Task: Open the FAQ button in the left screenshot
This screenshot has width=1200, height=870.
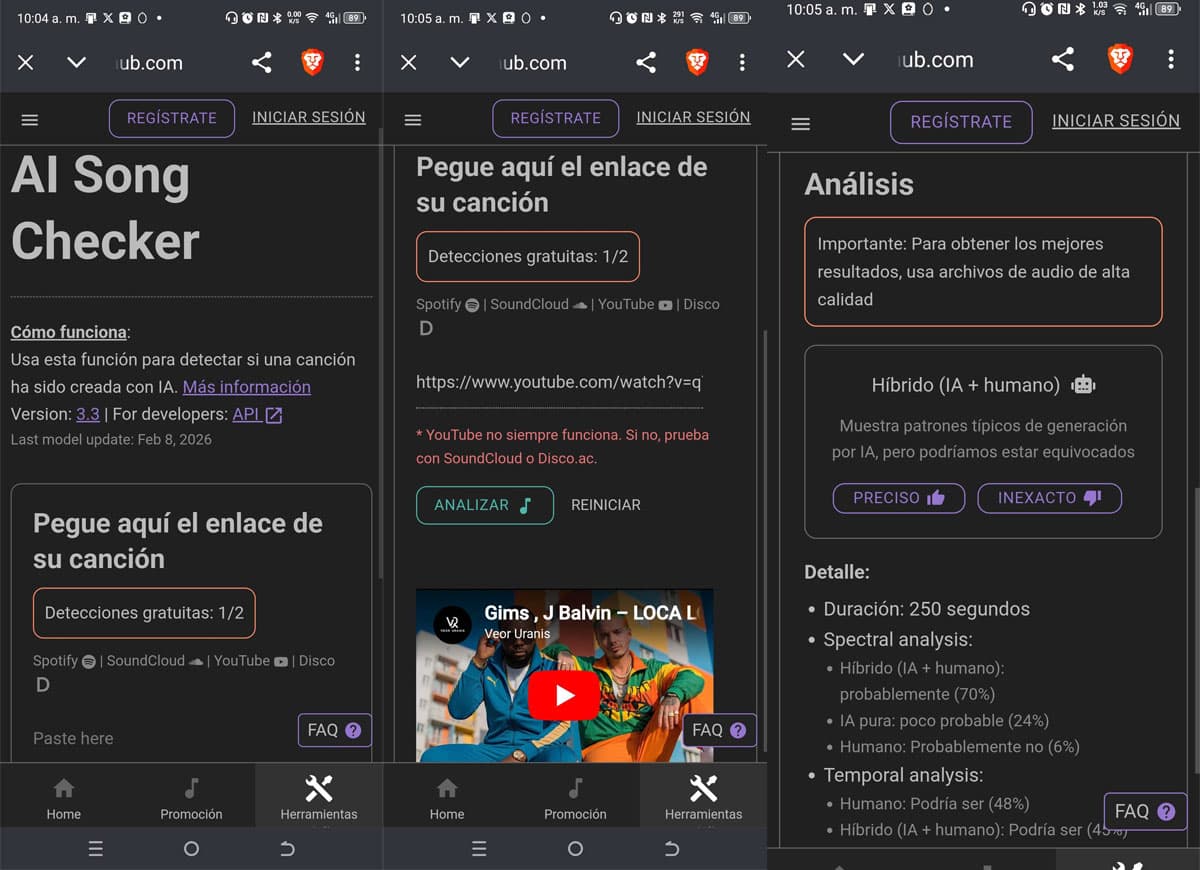Action: click(334, 730)
